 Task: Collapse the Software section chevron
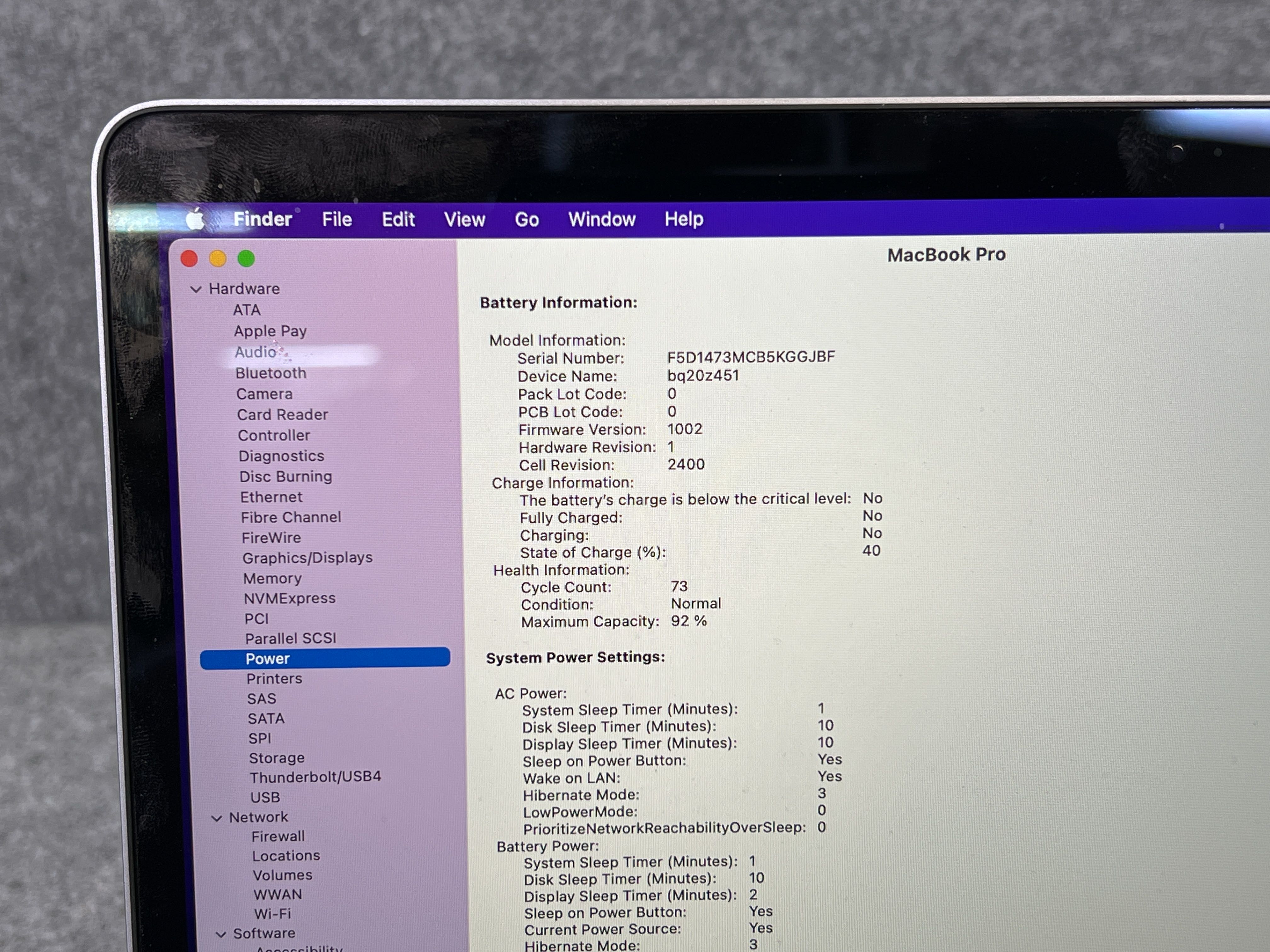click(220, 935)
